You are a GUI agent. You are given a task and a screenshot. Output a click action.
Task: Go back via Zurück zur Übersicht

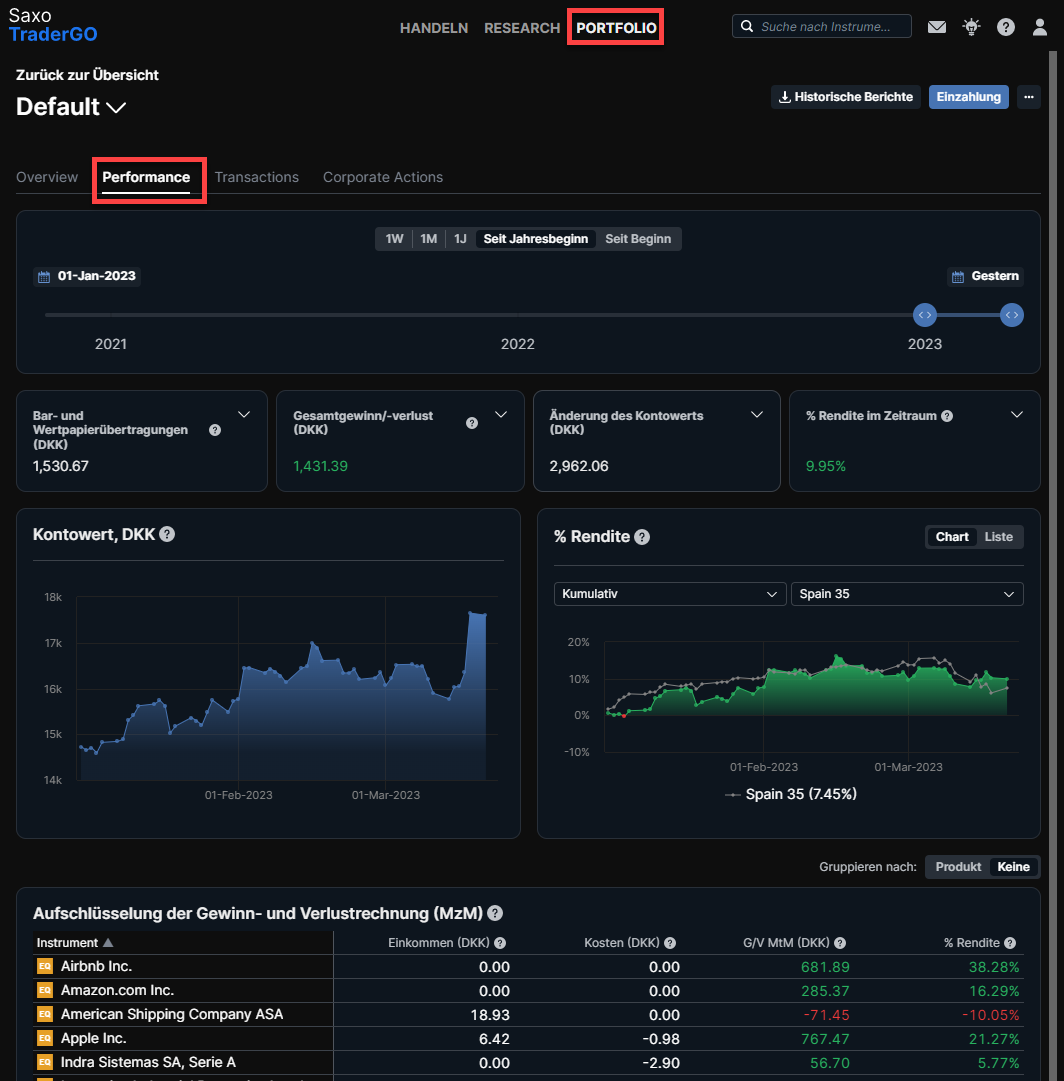pyautogui.click(x=88, y=75)
